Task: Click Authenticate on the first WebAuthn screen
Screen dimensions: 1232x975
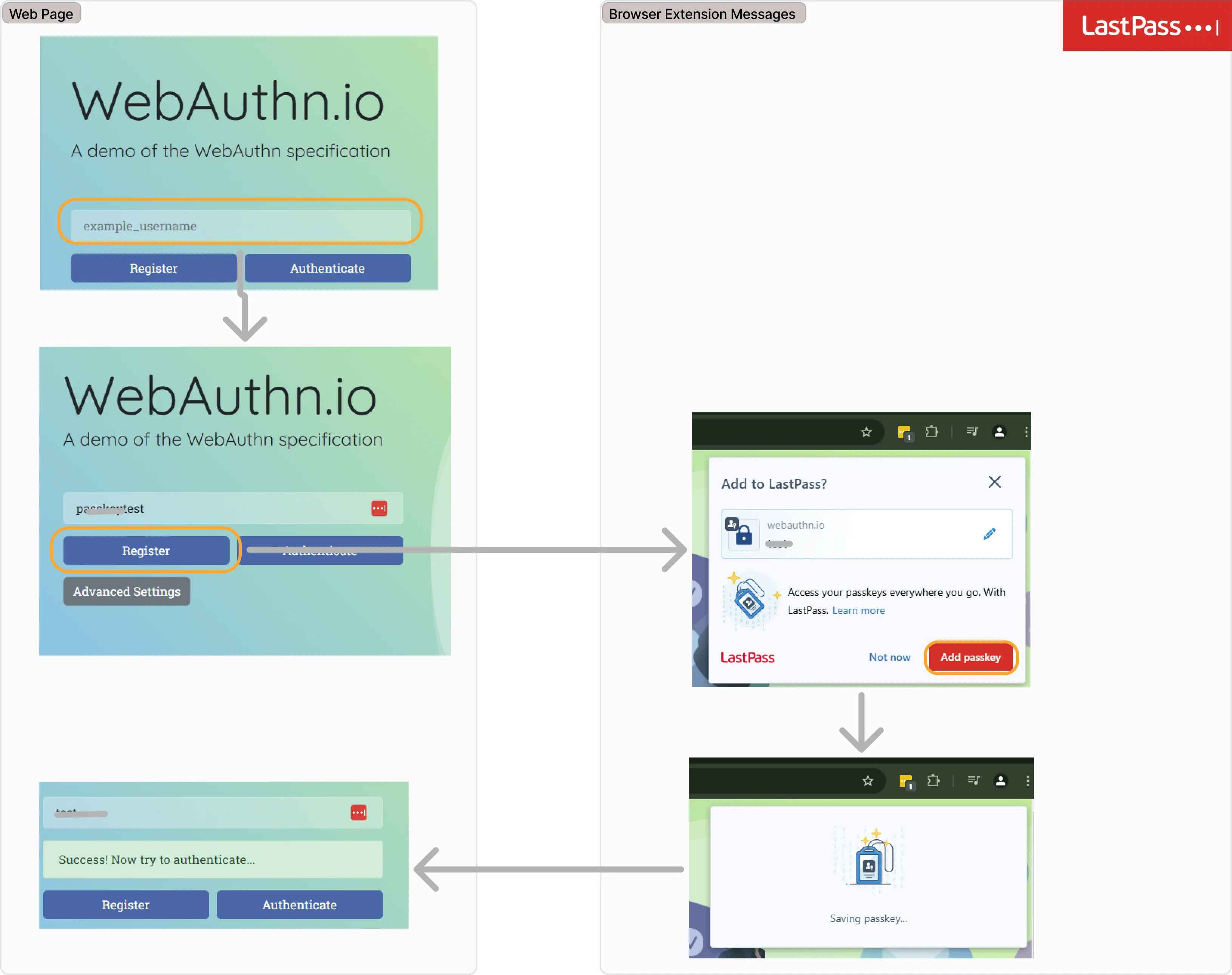Action: [327, 268]
